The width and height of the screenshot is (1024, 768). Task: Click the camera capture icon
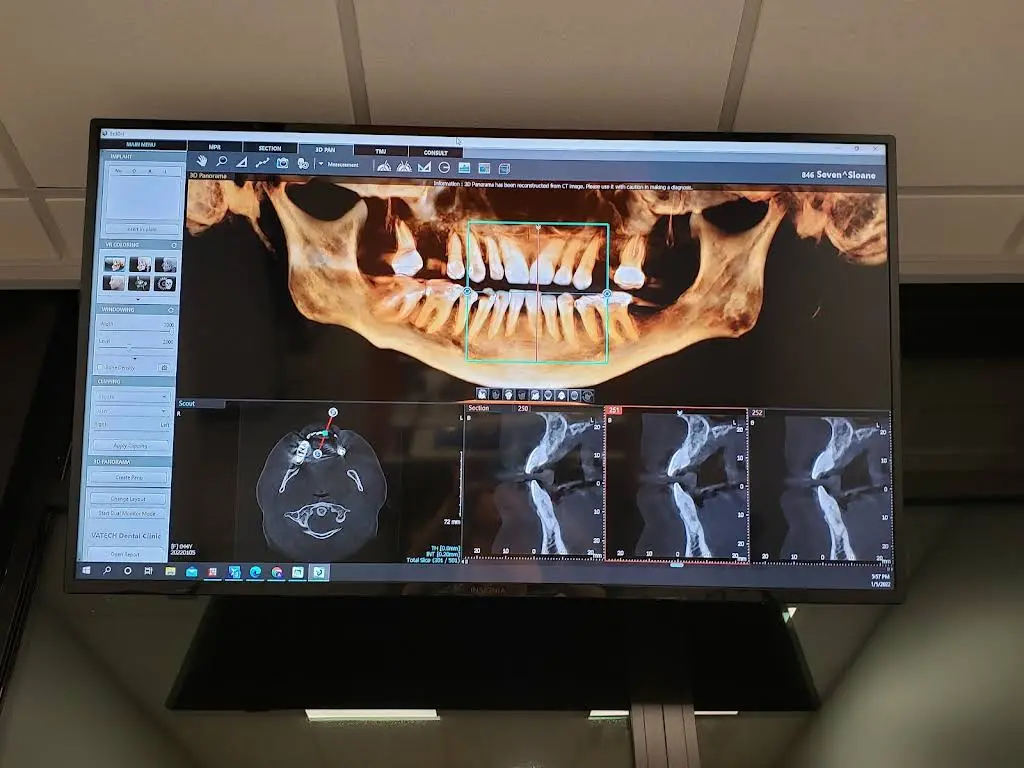(282, 163)
